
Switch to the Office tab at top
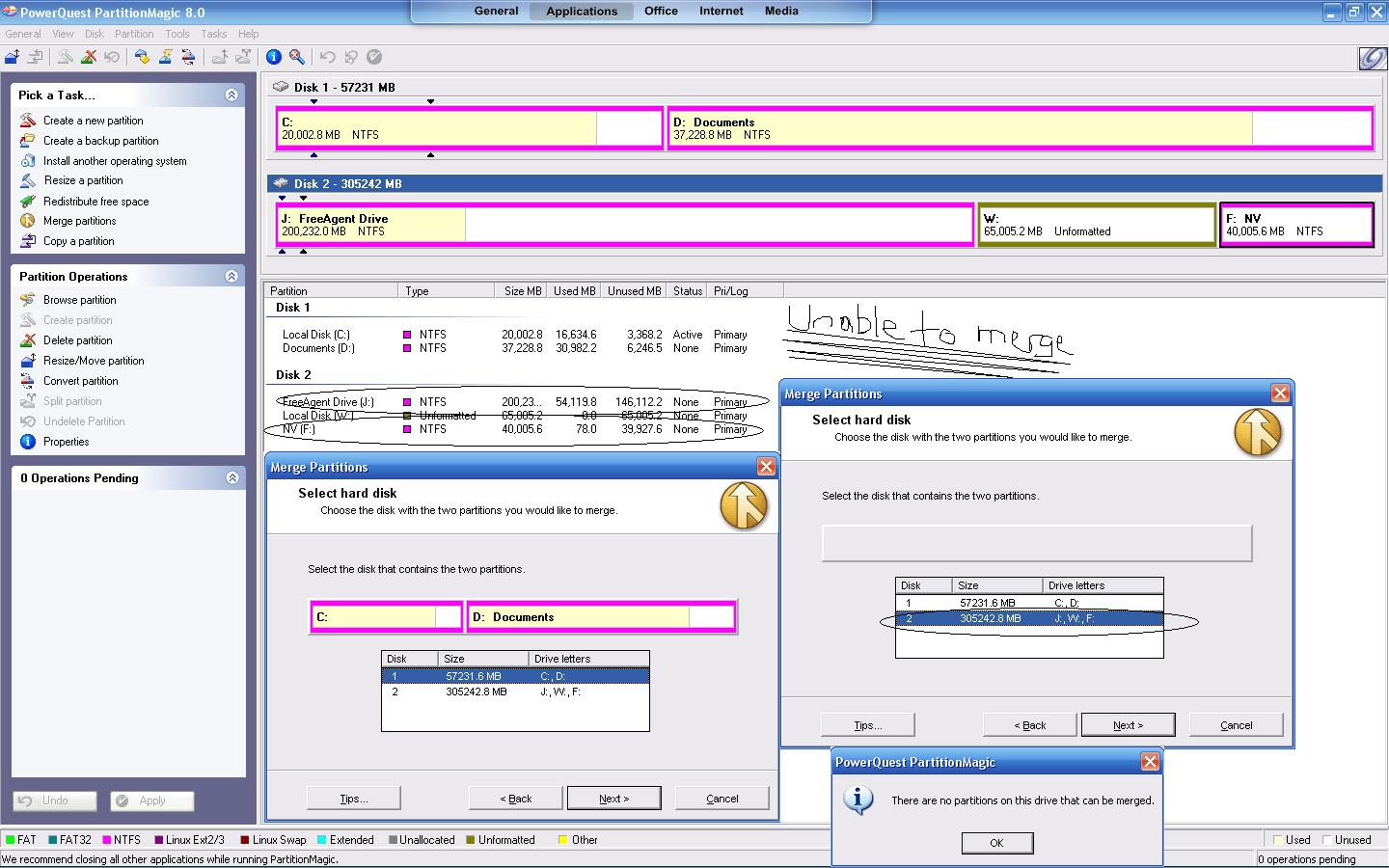point(661,11)
